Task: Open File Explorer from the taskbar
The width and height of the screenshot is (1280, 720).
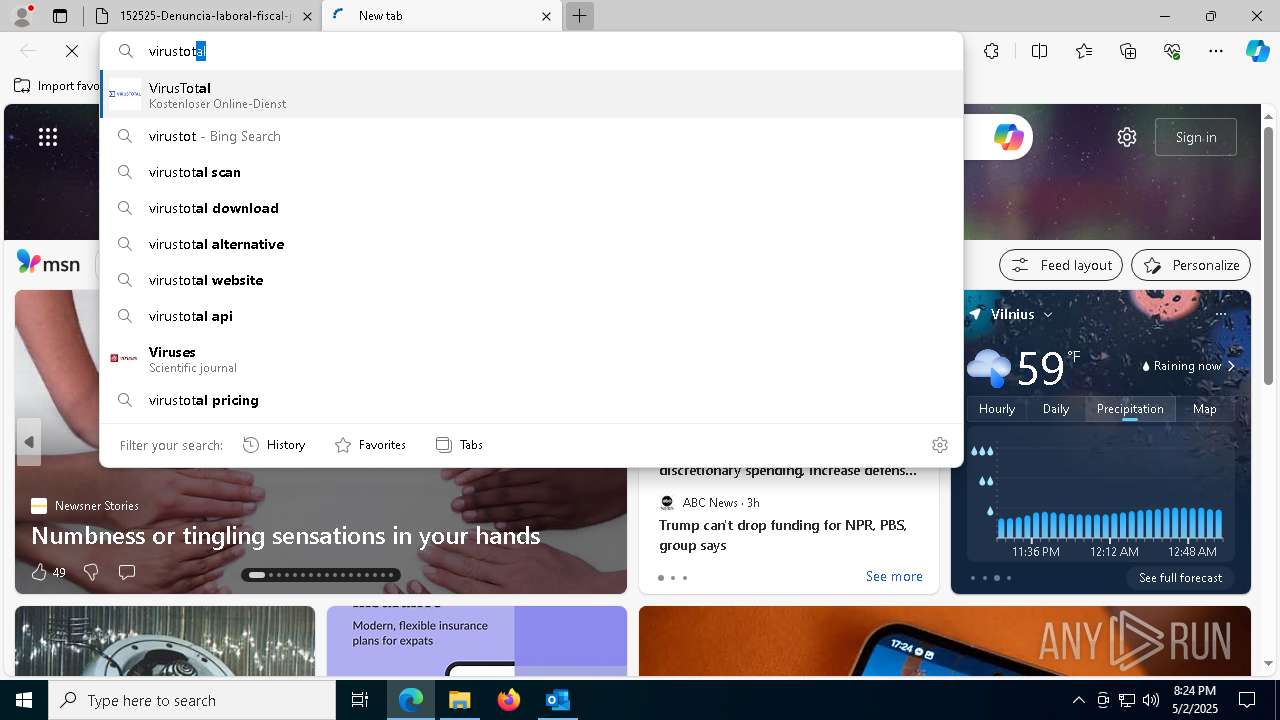Action: point(459,700)
